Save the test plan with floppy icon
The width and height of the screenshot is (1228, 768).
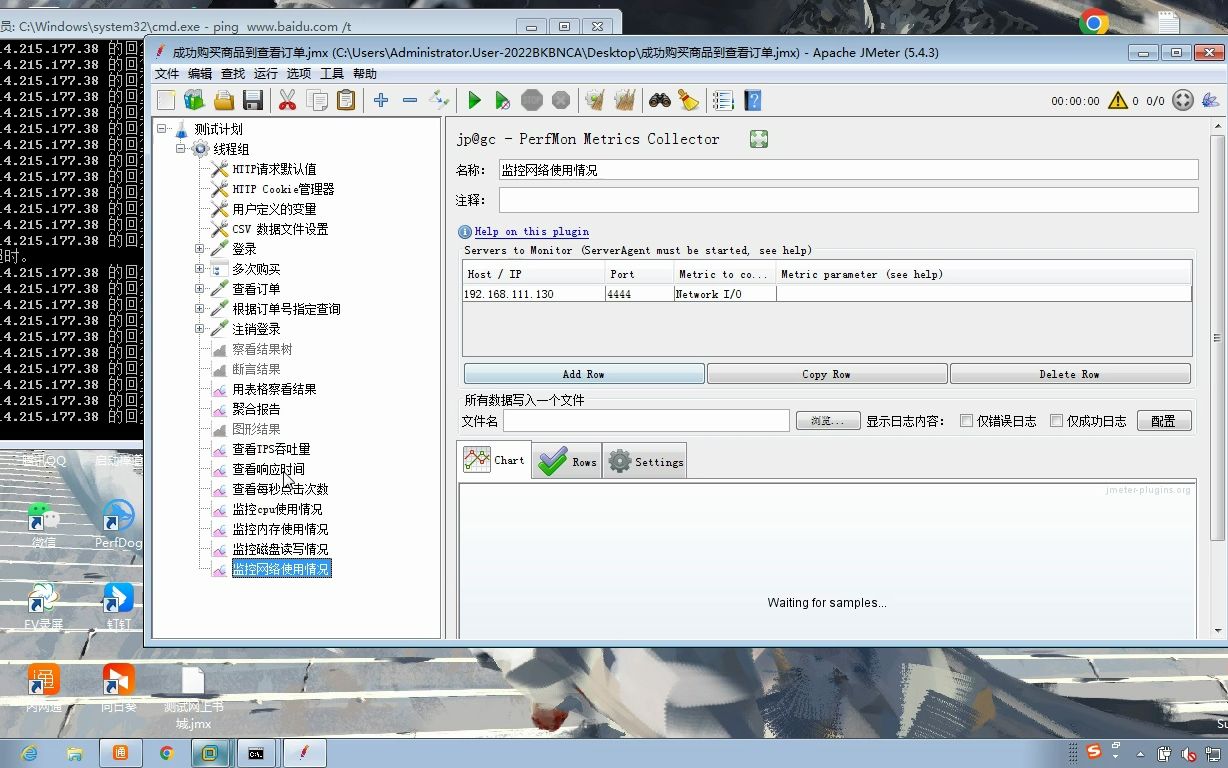[253, 100]
